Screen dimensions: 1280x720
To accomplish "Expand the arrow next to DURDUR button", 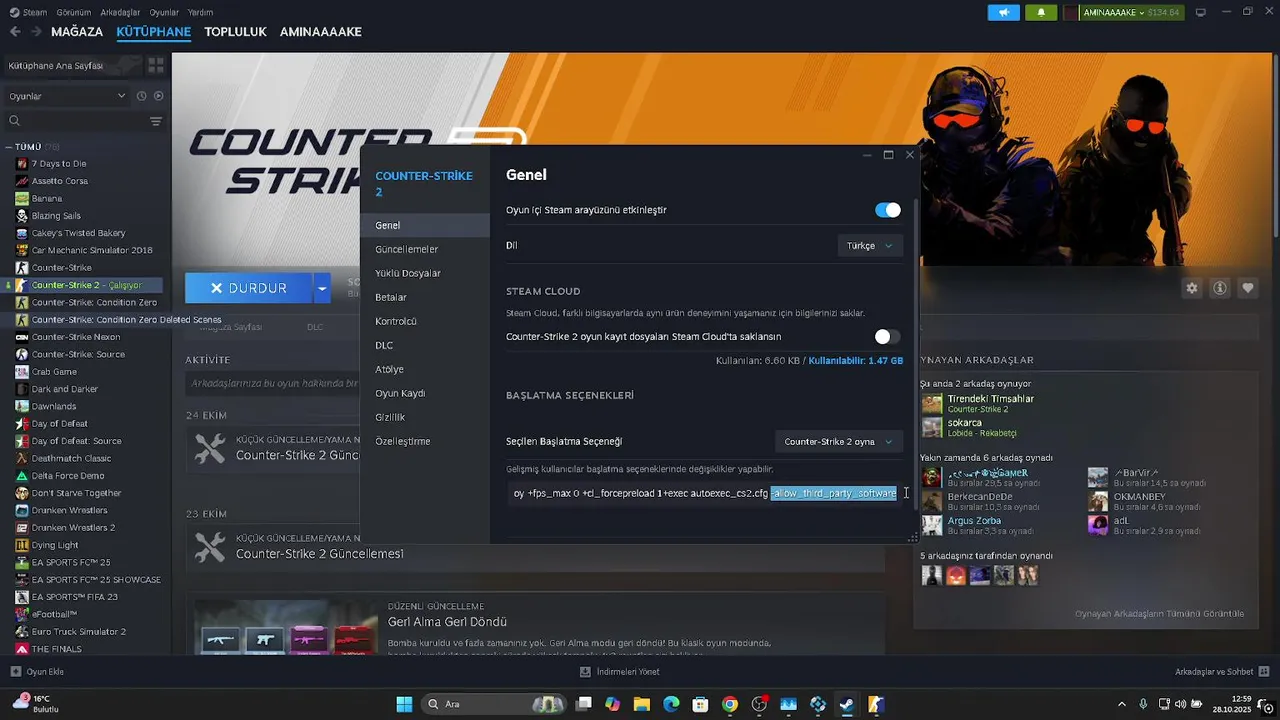I will click(x=322, y=288).
